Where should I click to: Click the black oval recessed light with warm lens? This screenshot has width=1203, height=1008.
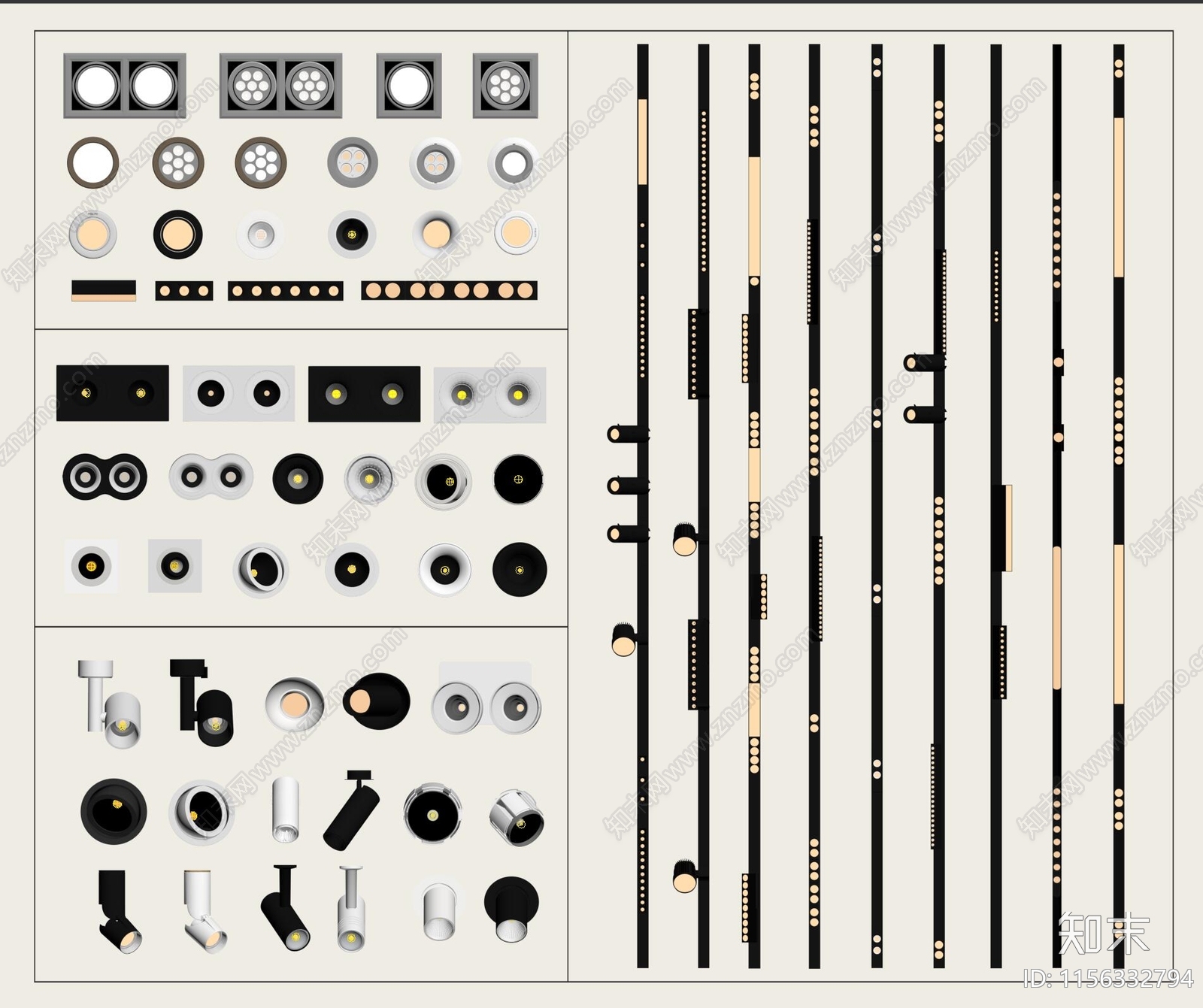point(377,701)
